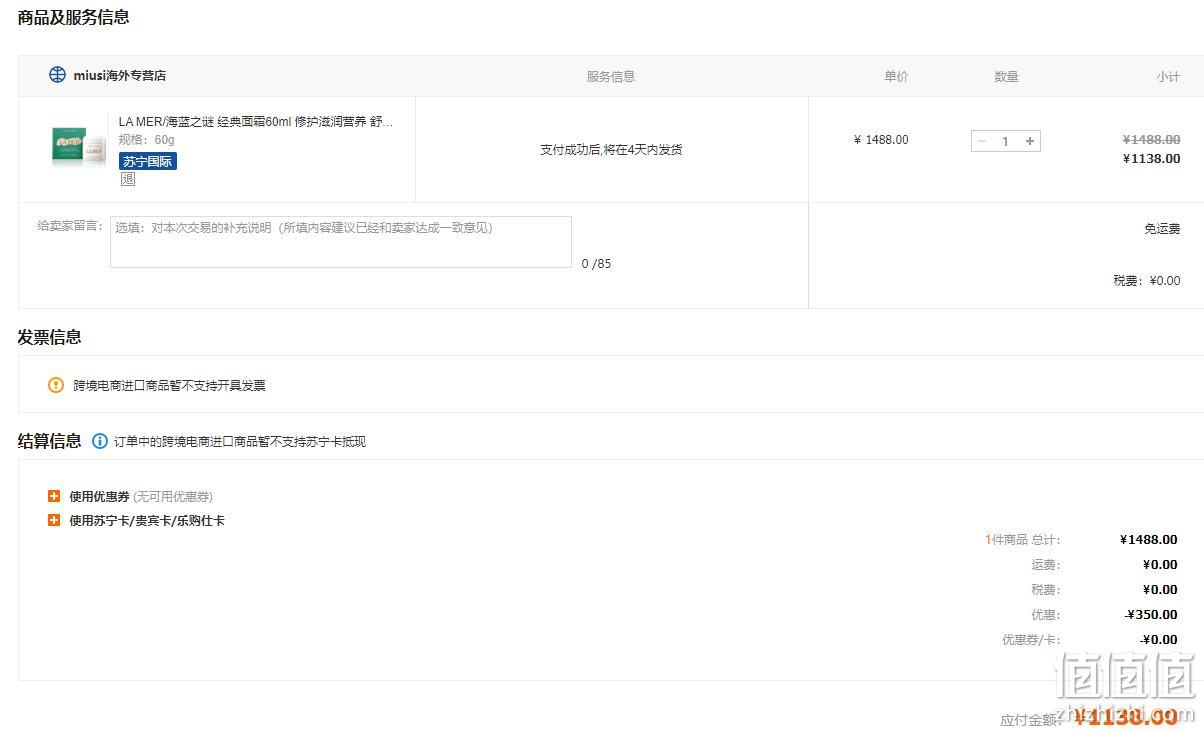Click the quantity input field showing 1
Screen dimensions: 1204x731
click(x=1006, y=141)
